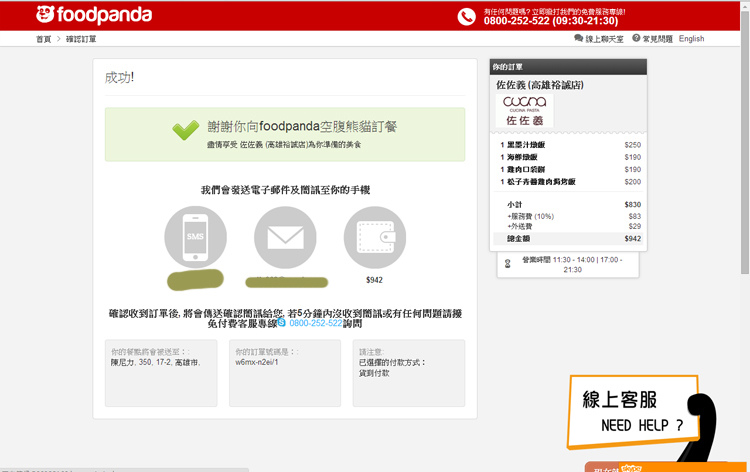Click the hourglass opening hours icon
Viewport: 750px width, 472px height.
point(507,263)
